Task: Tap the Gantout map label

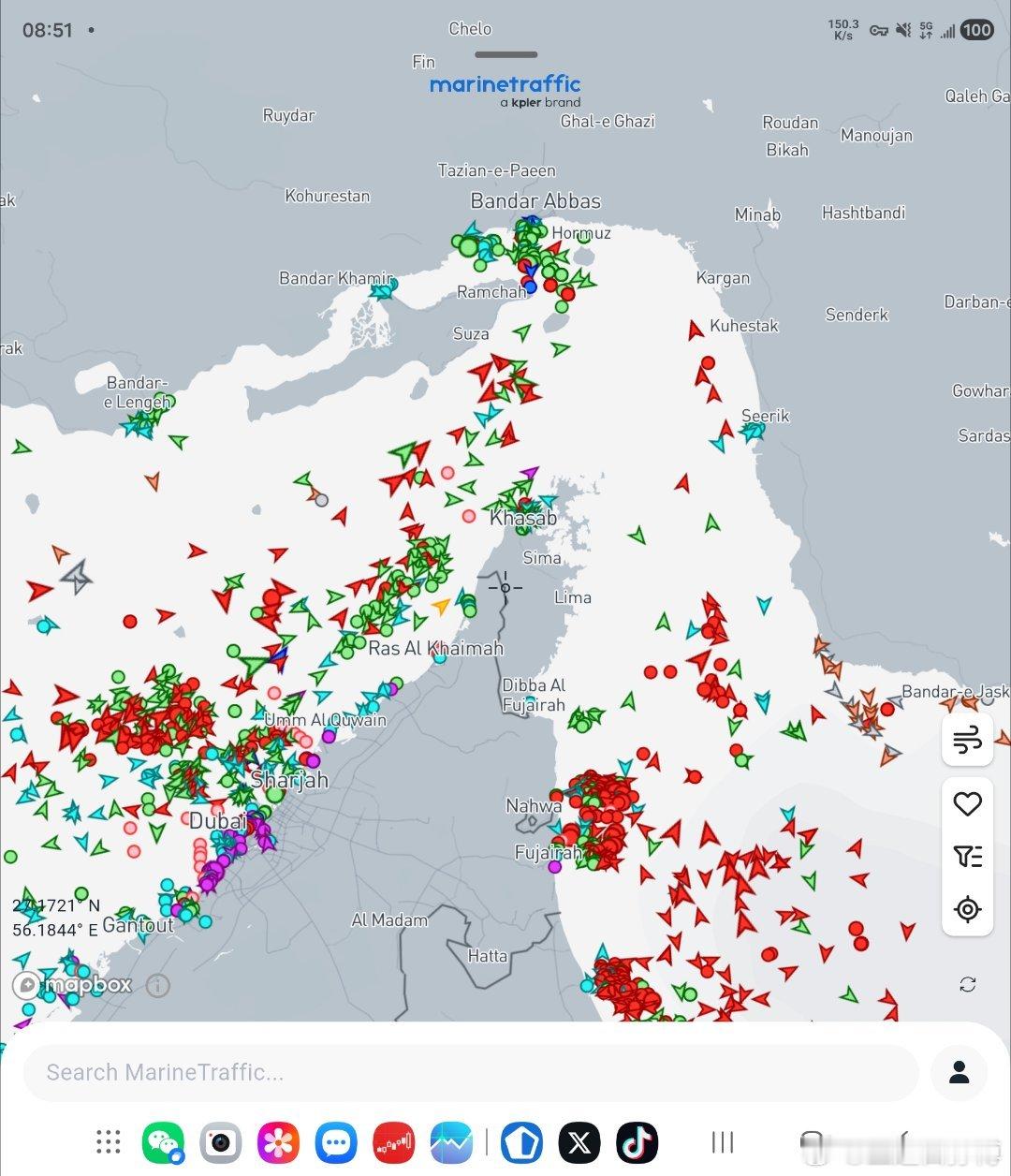Action: click(139, 925)
